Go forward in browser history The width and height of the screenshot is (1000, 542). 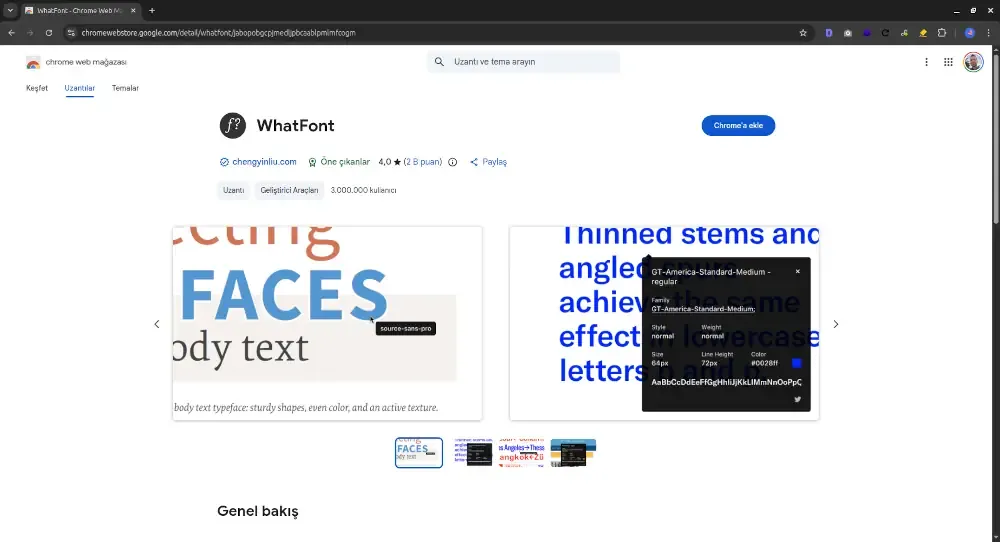[x=30, y=33]
